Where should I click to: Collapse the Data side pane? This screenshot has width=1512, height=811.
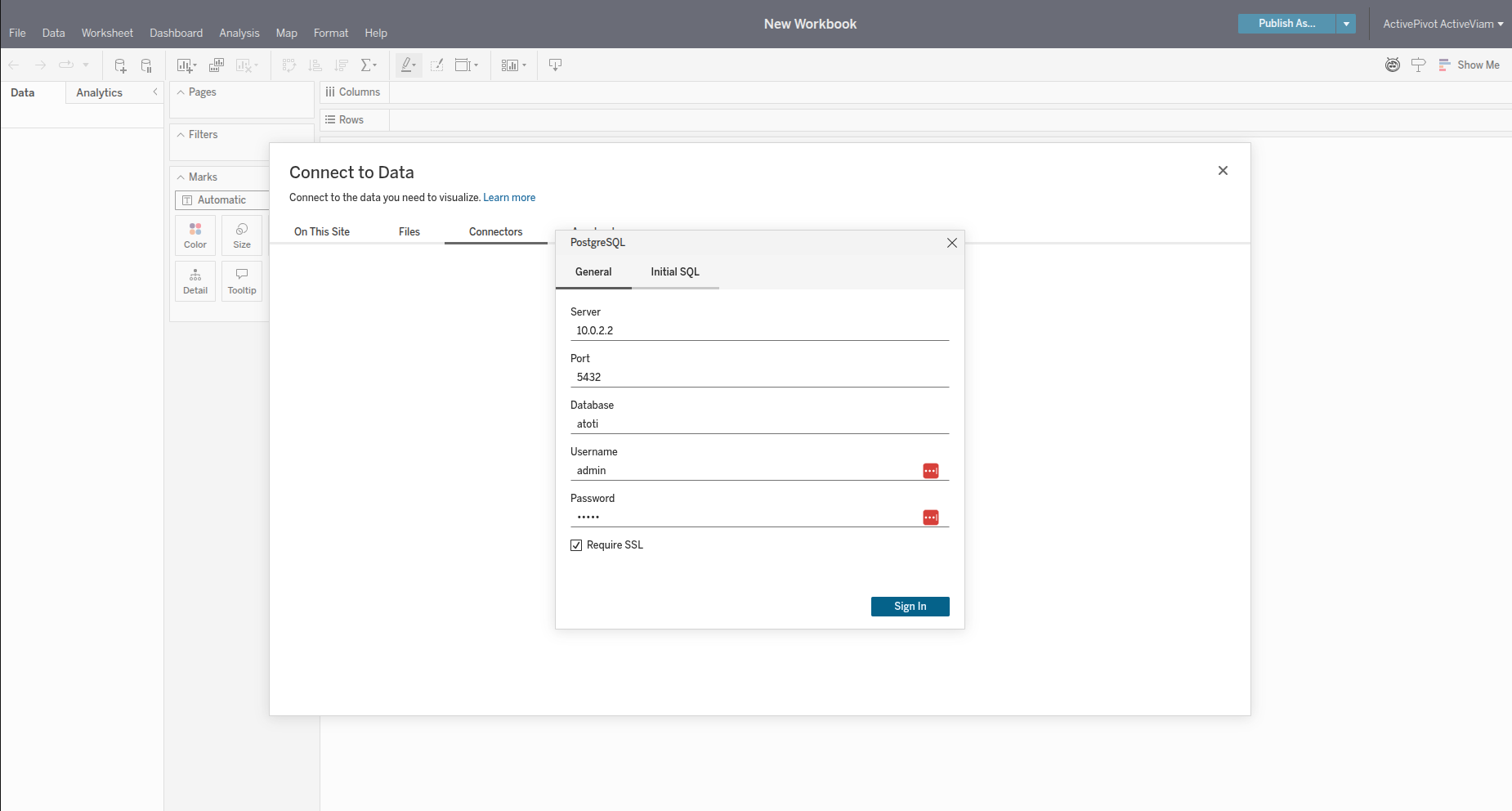click(155, 92)
